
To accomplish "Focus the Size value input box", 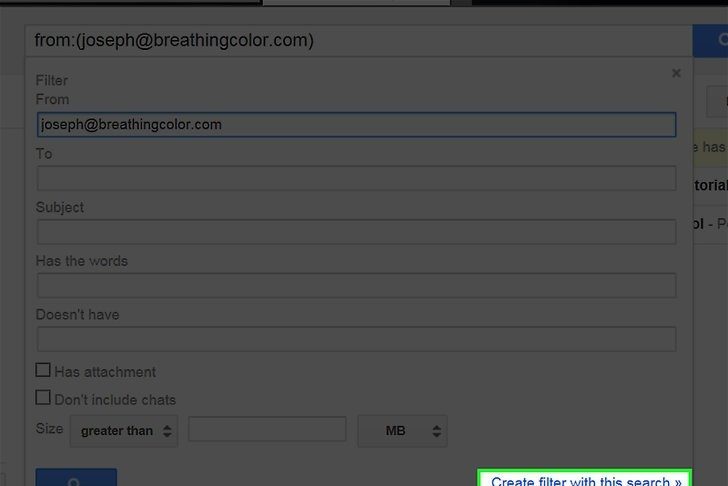I will click(267, 431).
